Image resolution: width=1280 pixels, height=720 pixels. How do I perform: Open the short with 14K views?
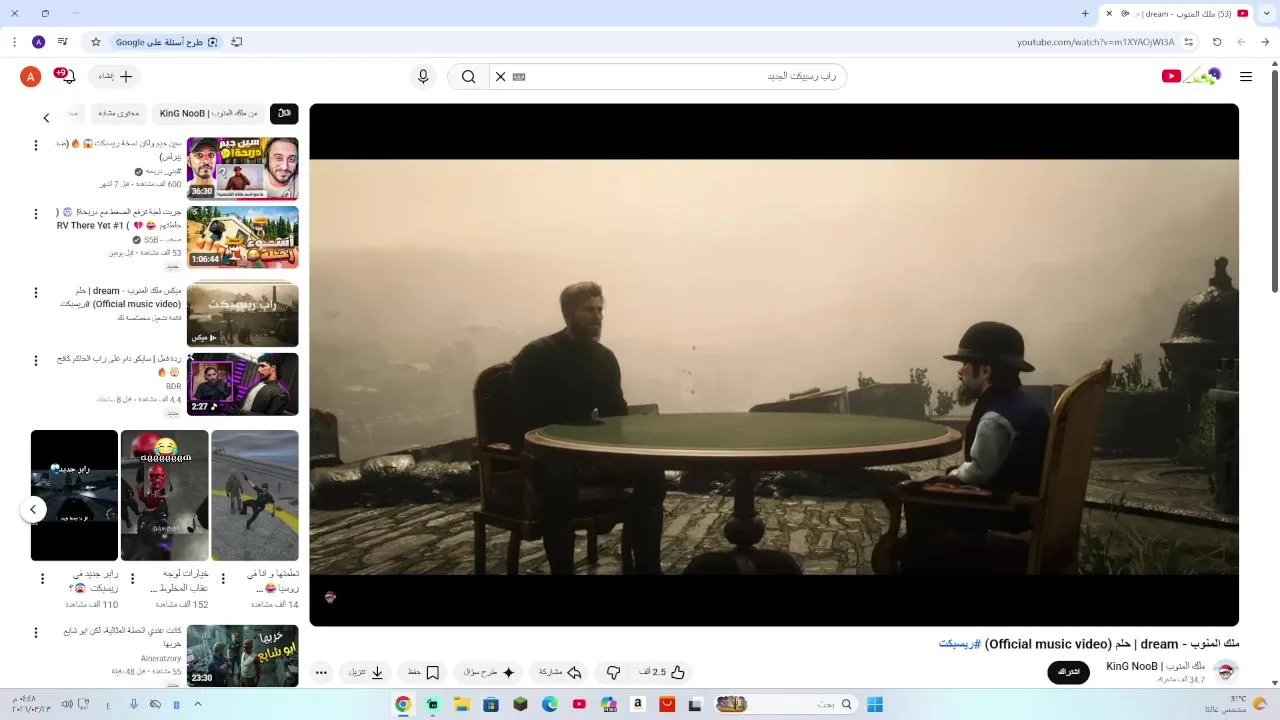pyautogui.click(x=255, y=495)
